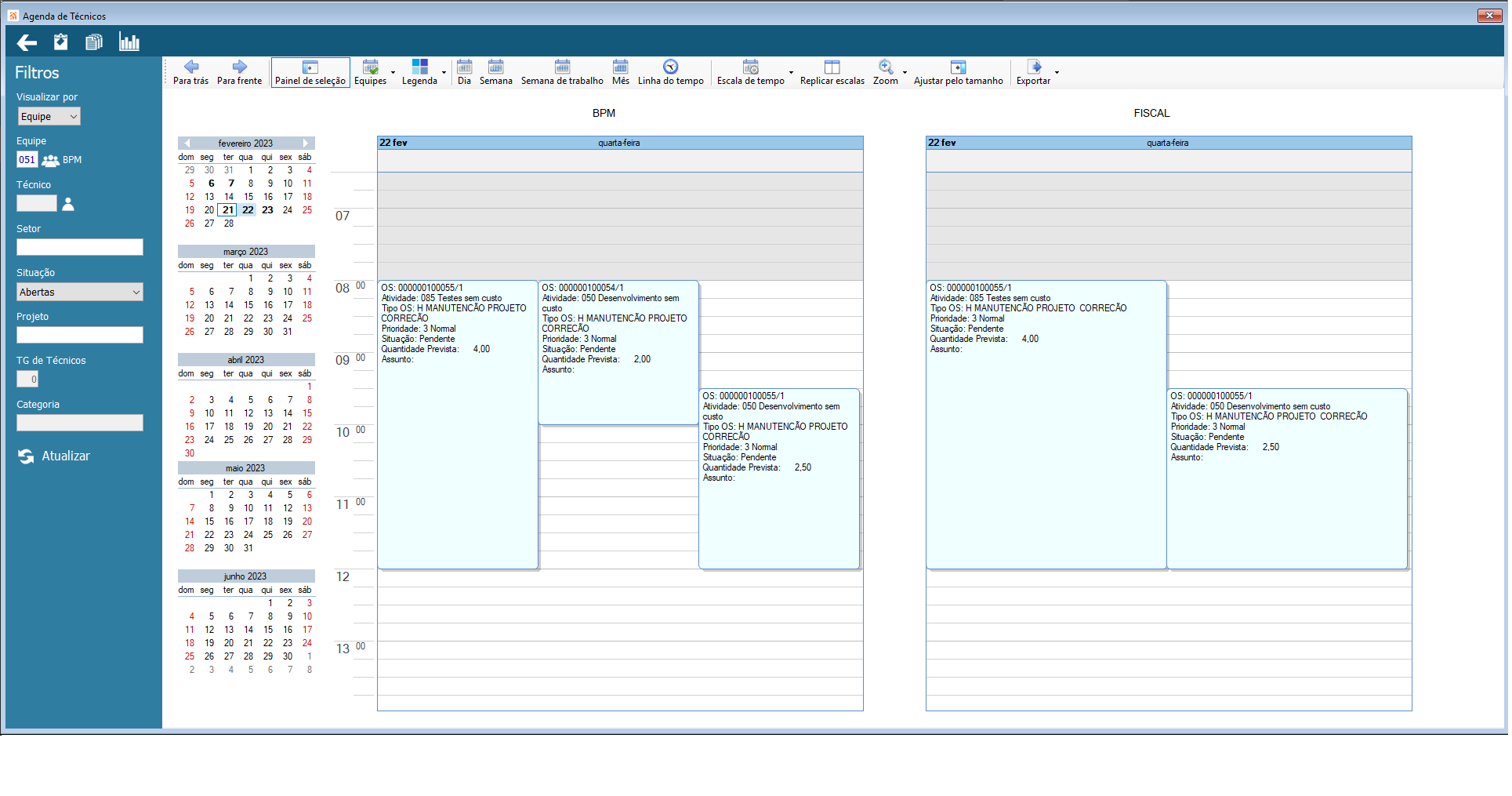Switch to Dia view
This screenshot has width=1512, height=796.
[465, 72]
